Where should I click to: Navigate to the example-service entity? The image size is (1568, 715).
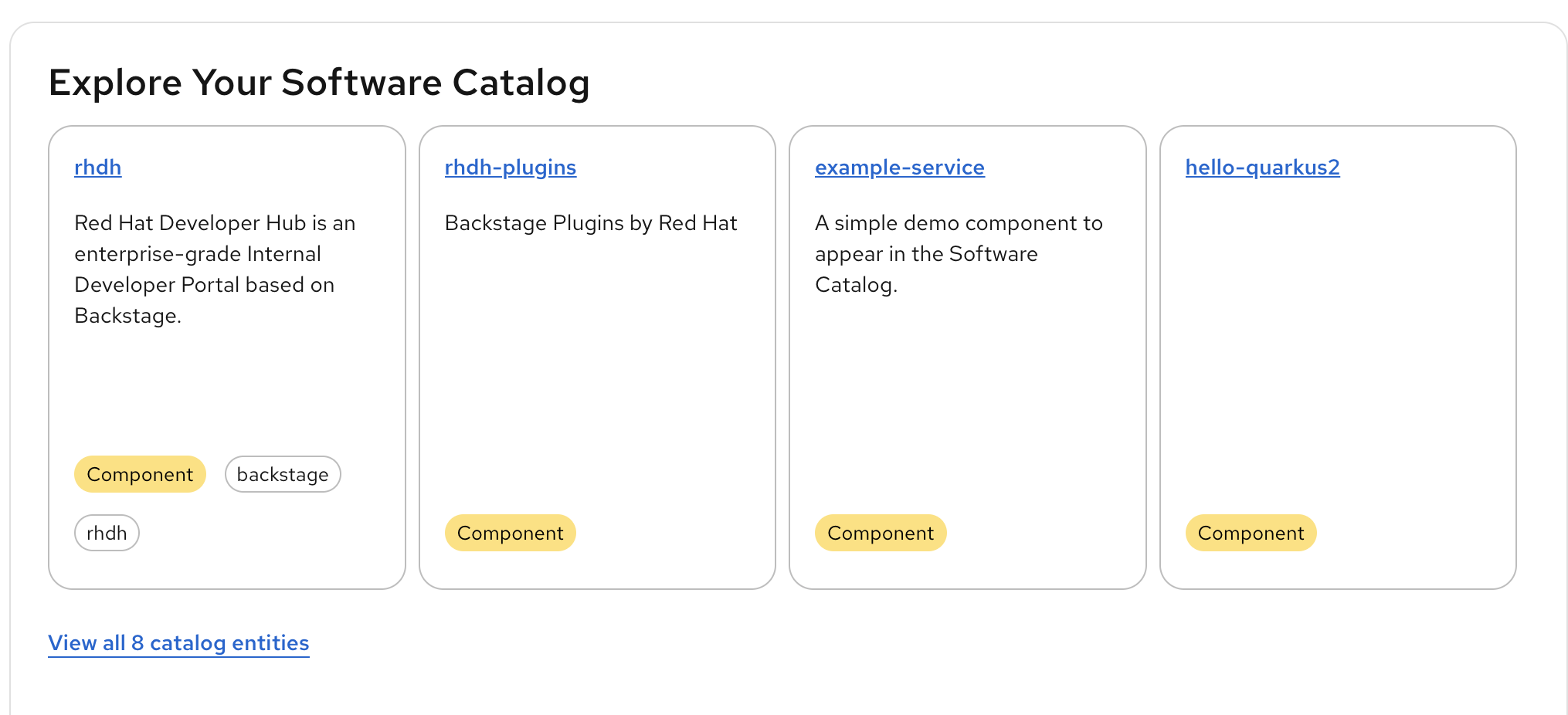(899, 168)
